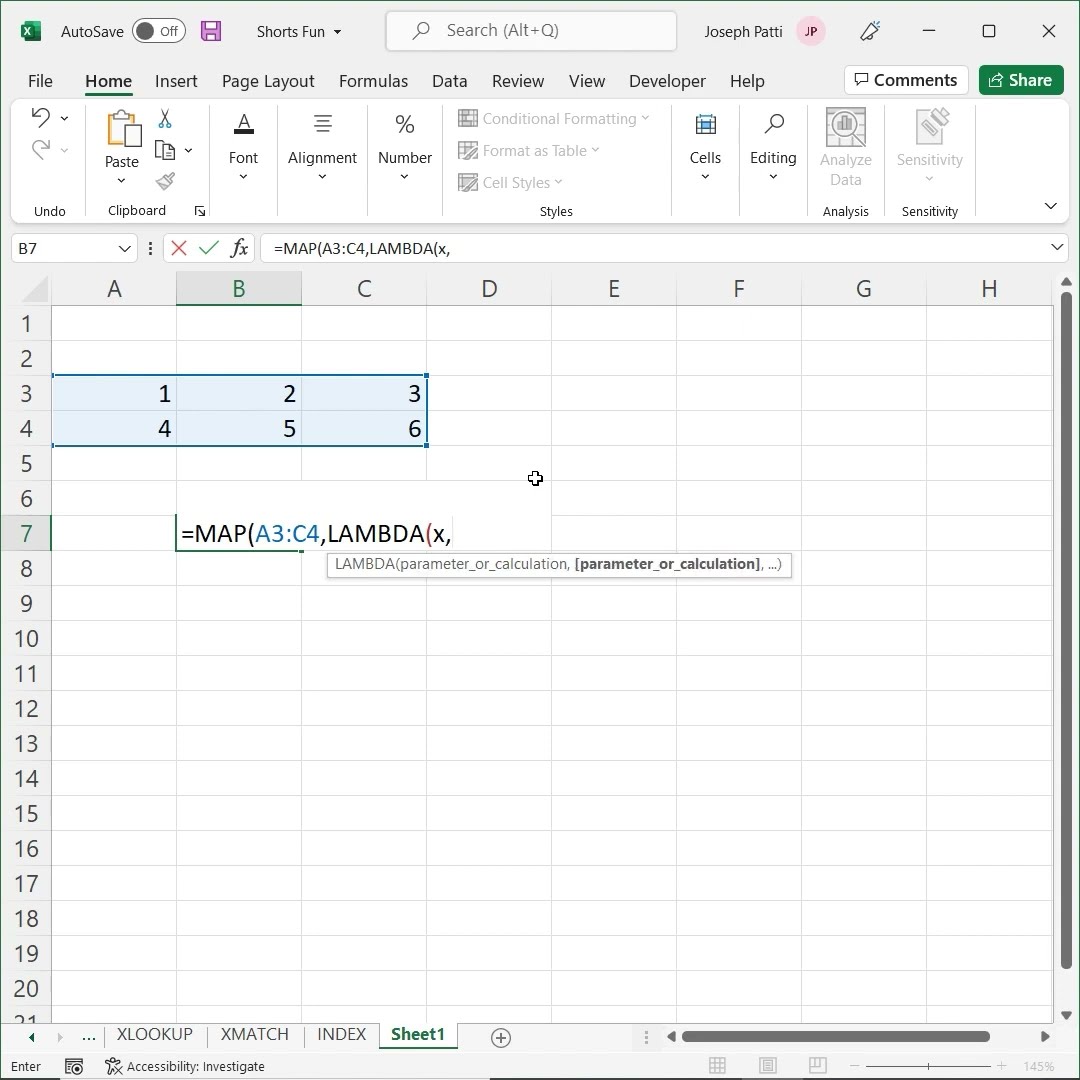Open Ribbon Display Options chevron
Viewport: 1080px width, 1080px height.
coord(1050,206)
